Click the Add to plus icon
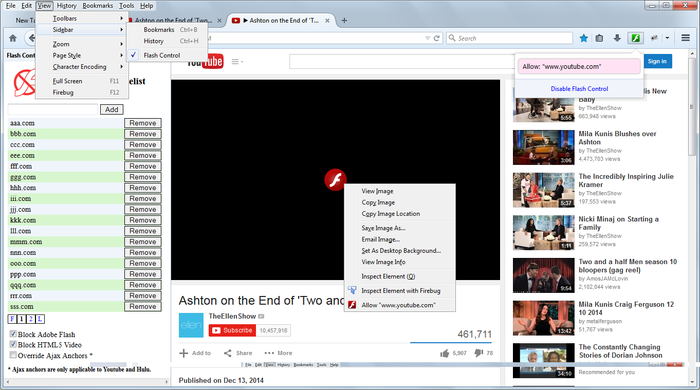Viewport: 700px width, 390px height. [183, 353]
